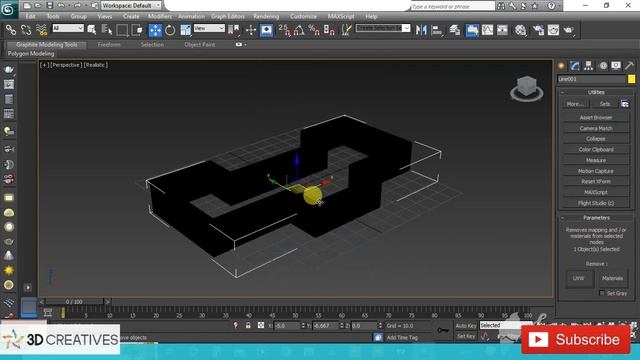This screenshot has height=360, width=640.
Task: Open the Render Setup icon
Action: click(x=538, y=30)
